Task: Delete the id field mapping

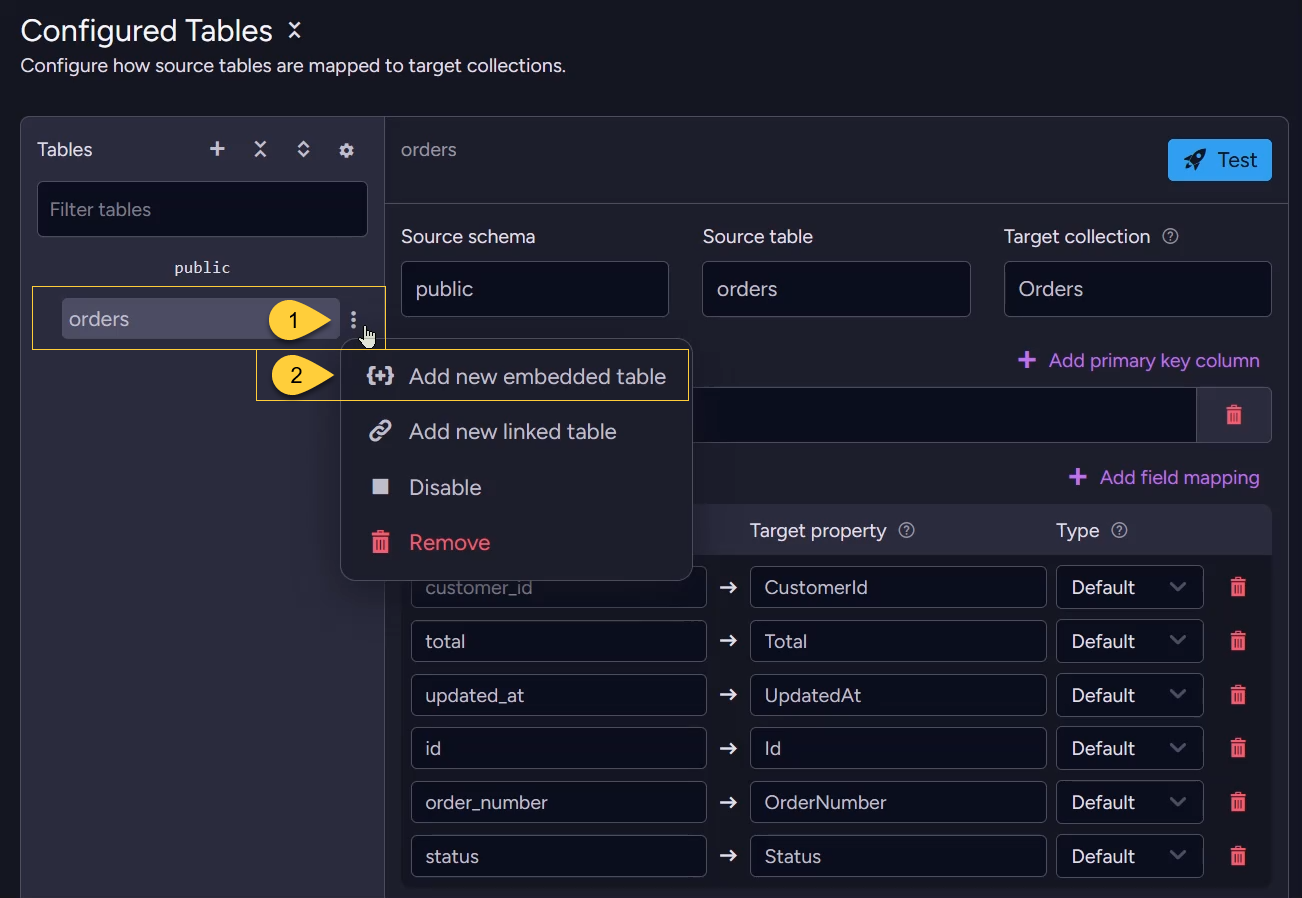Action: (1238, 748)
